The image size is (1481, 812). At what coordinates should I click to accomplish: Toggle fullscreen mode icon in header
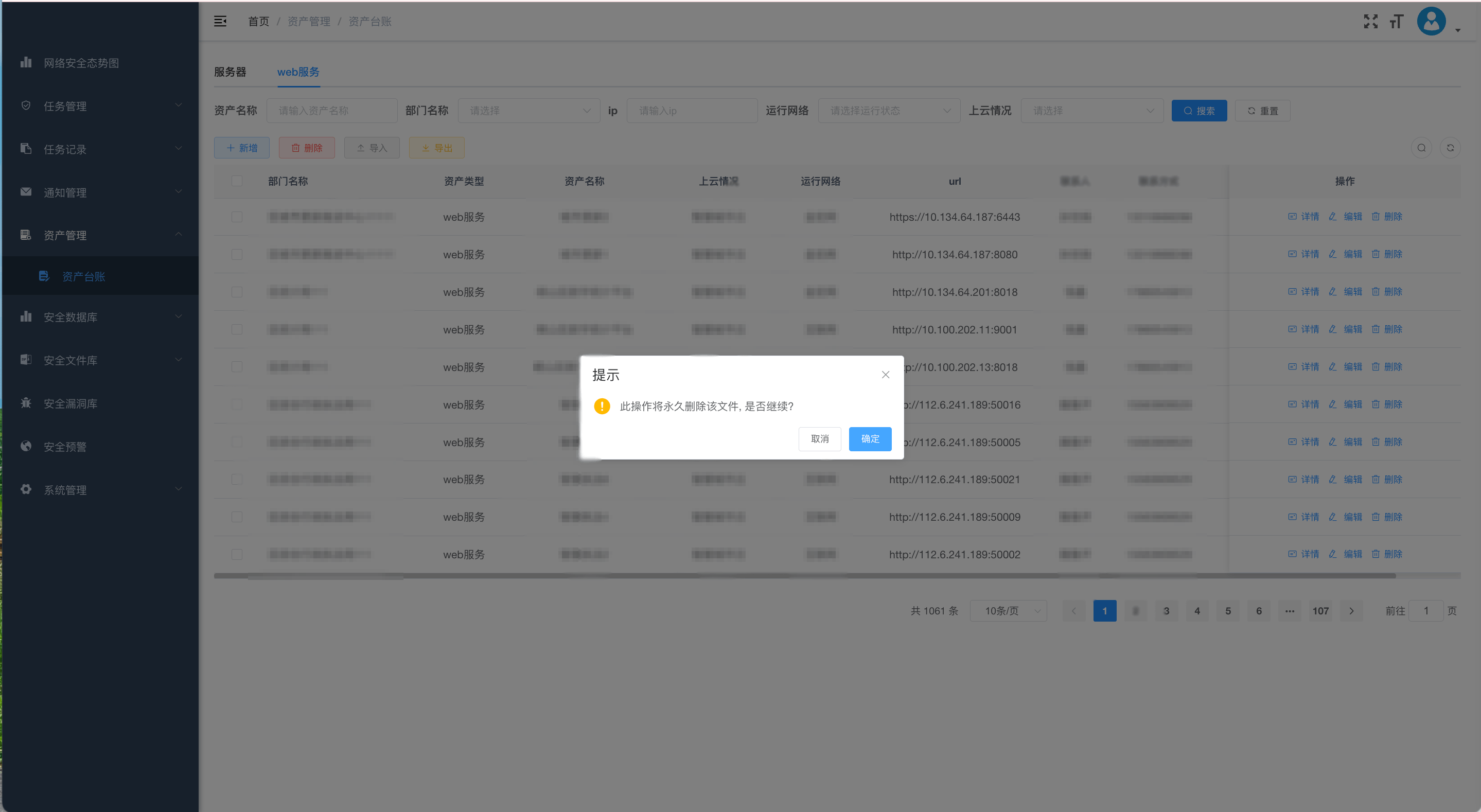click(x=1370, y=21)
